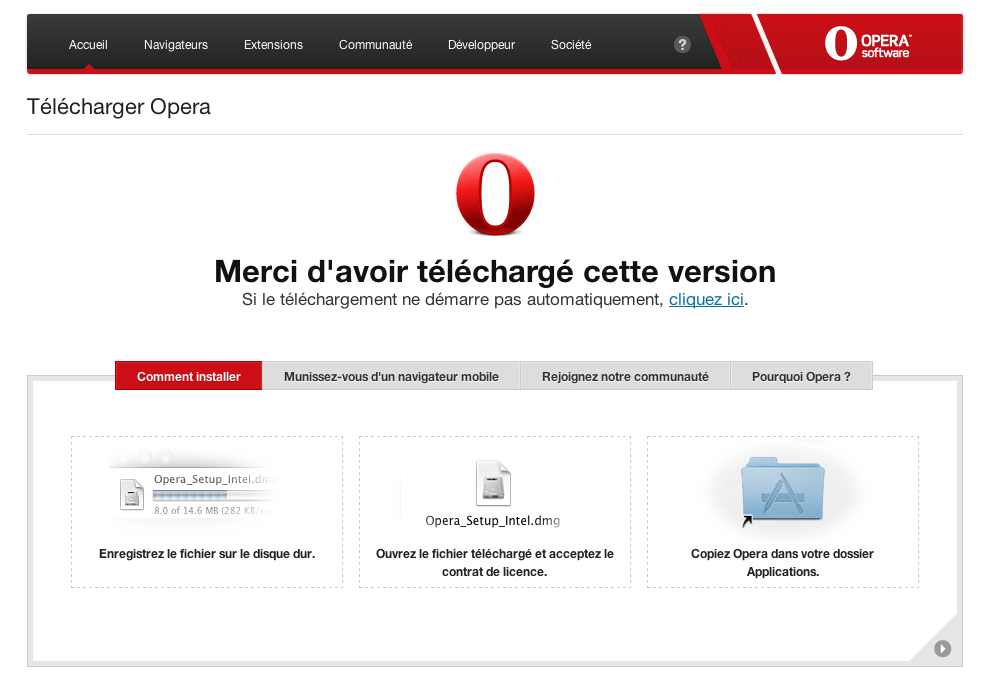
Task: Click the small downloading file icon
Action: point(132,494)
